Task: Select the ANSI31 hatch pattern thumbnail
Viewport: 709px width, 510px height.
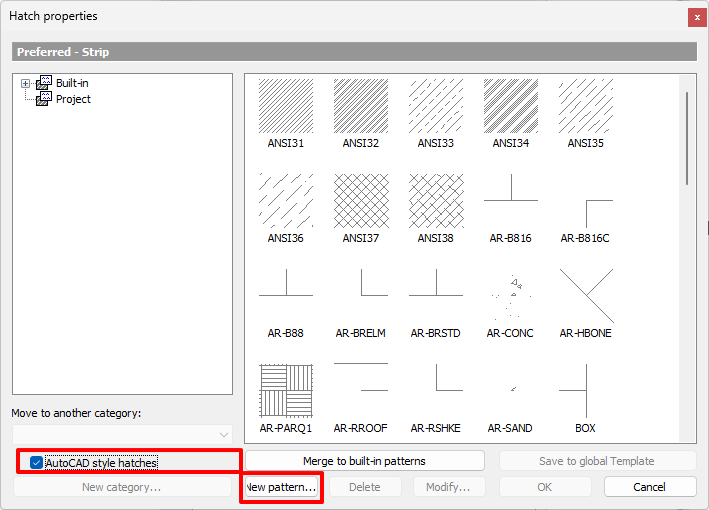Action: 286,106
